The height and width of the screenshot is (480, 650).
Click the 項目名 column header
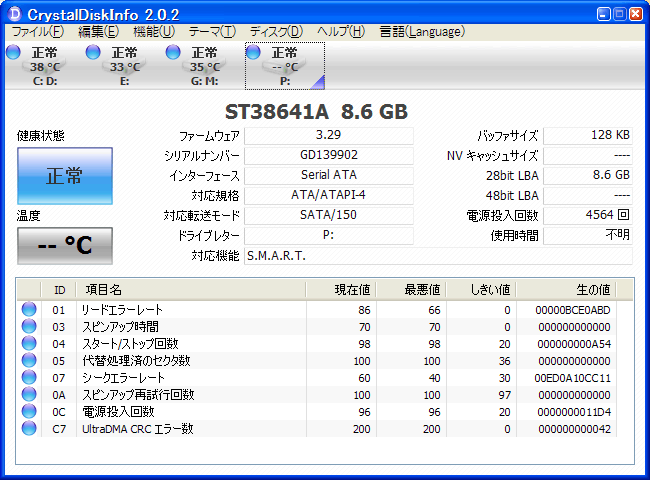[191, 290]
